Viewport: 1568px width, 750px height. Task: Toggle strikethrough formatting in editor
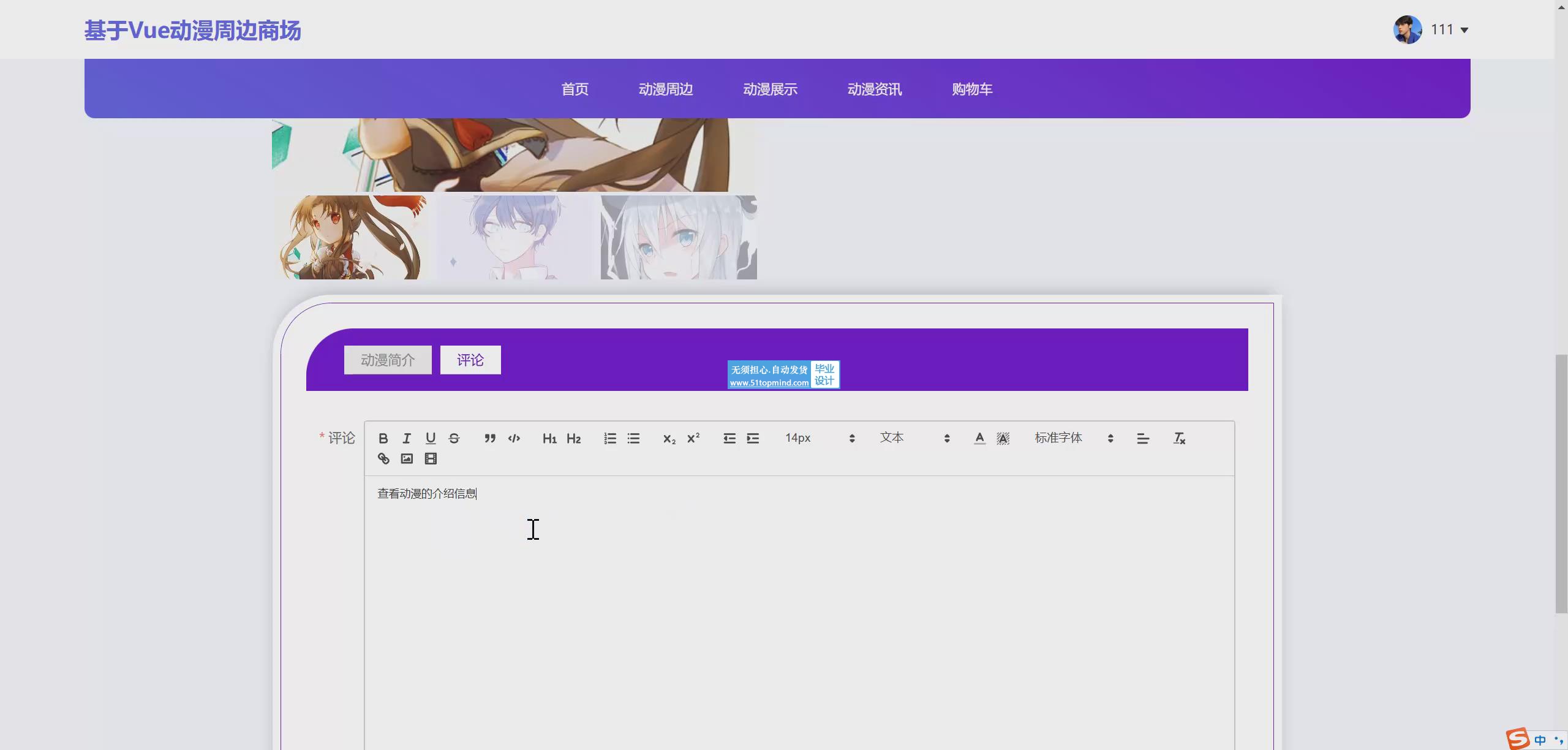pyautogui.click(x=454, y=438)
